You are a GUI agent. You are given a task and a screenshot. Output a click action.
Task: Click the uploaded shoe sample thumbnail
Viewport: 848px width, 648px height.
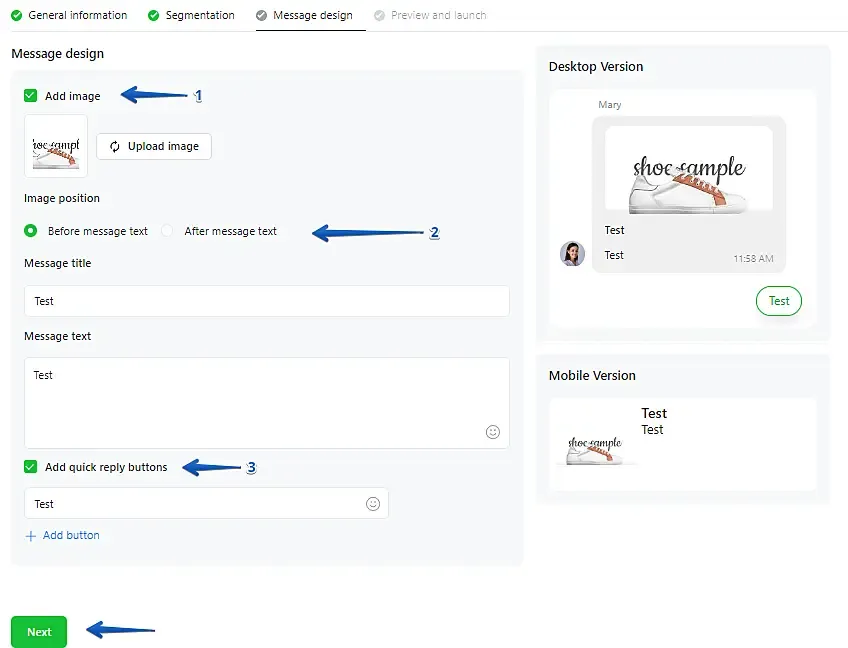coord(56,146)
